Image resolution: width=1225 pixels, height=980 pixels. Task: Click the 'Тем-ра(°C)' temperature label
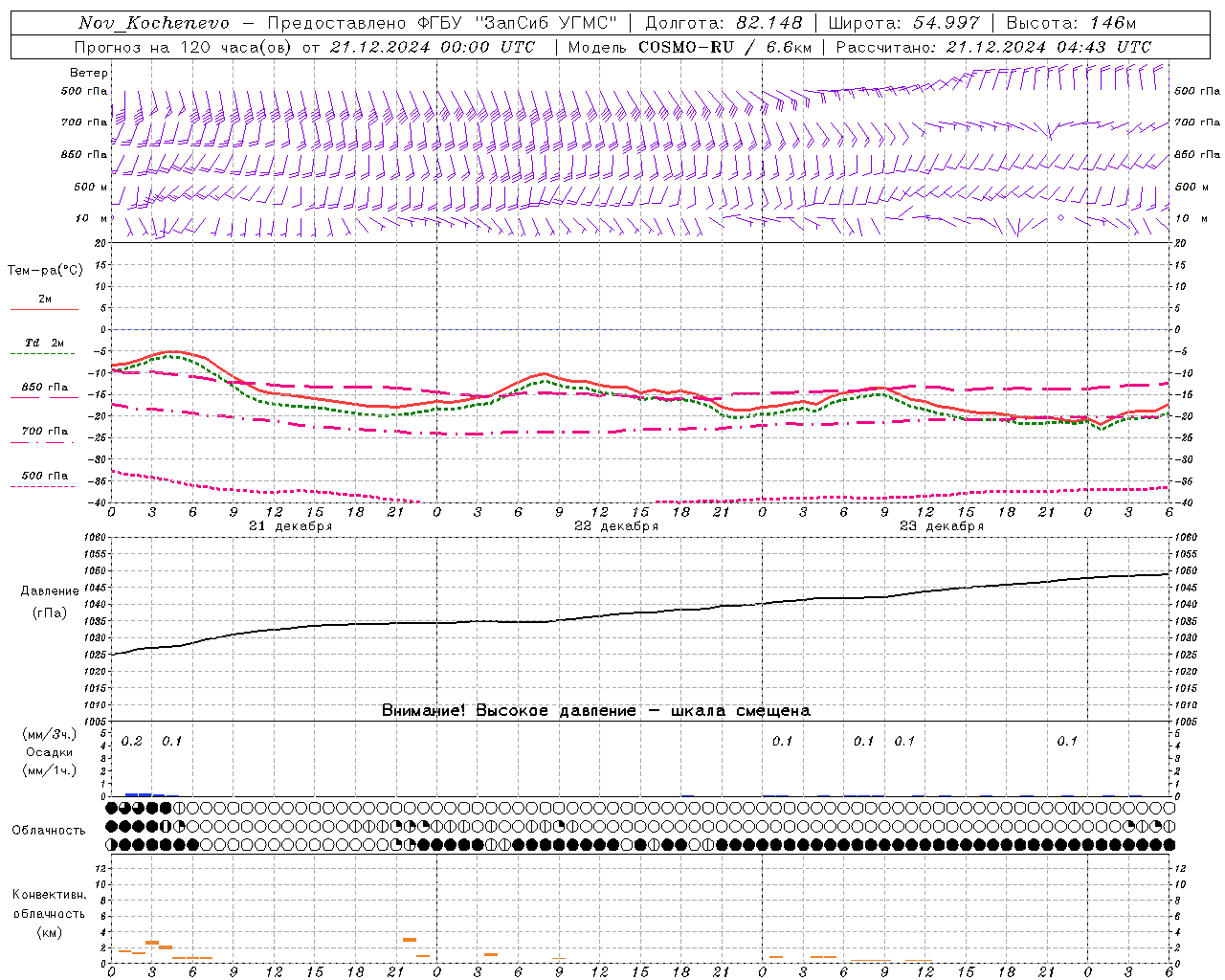click(45, 271)
